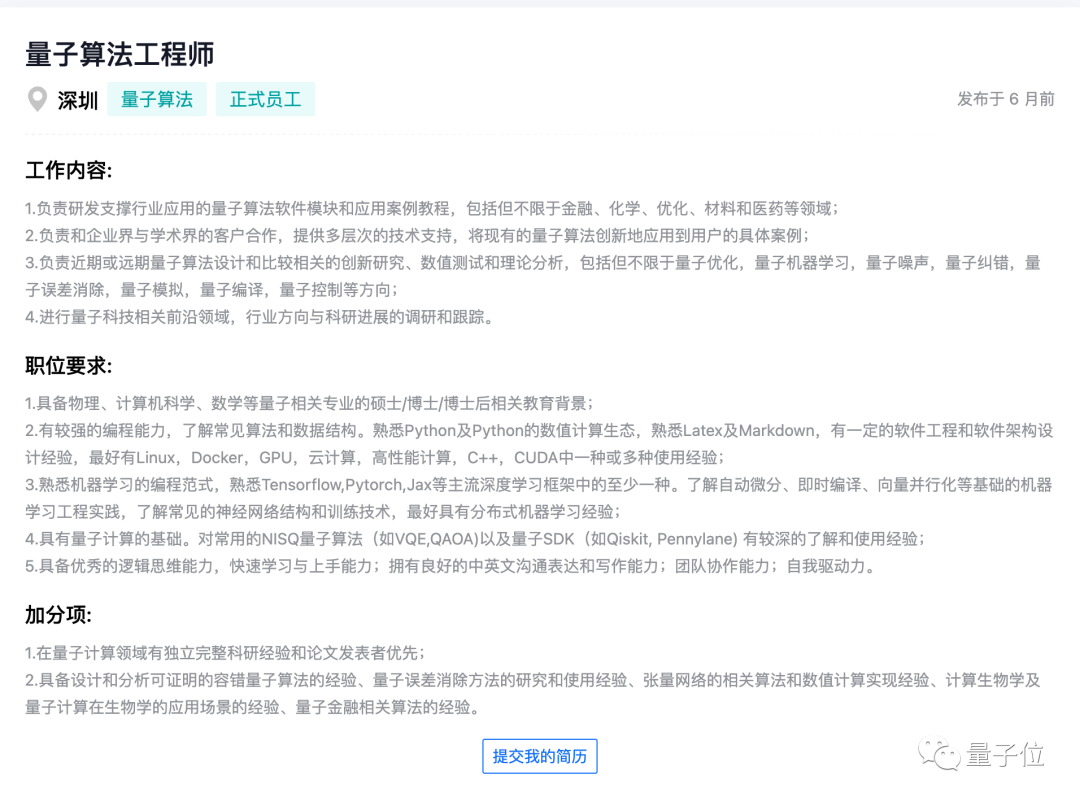Click duty line about 金融、化学、优化 fields
The image size is (1080, 802).
(432, 208)
